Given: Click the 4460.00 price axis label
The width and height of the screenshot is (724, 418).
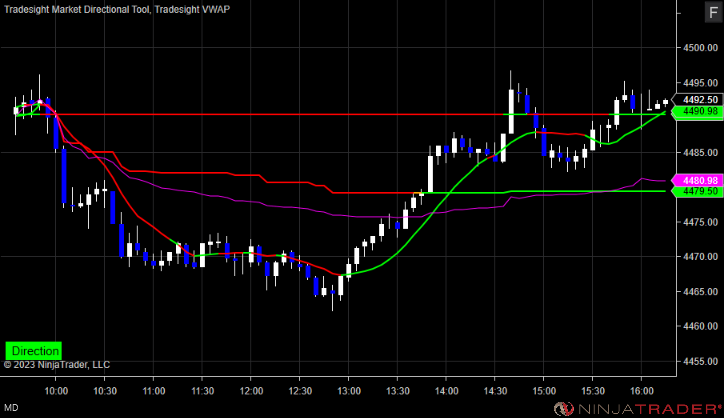Looking at the screenshot, I should (700, 327).
